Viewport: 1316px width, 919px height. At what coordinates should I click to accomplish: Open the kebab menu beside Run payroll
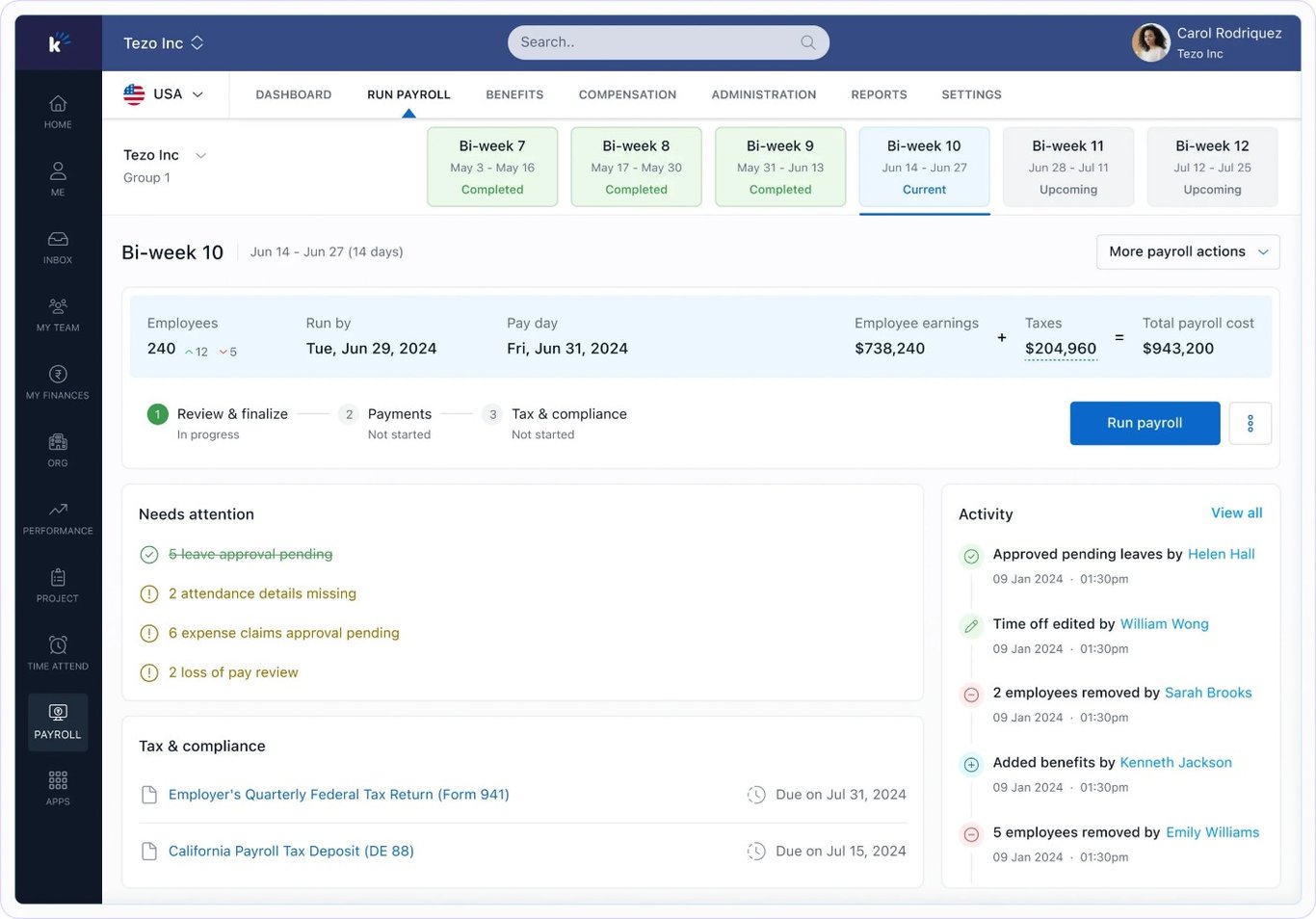(1250, 423)
